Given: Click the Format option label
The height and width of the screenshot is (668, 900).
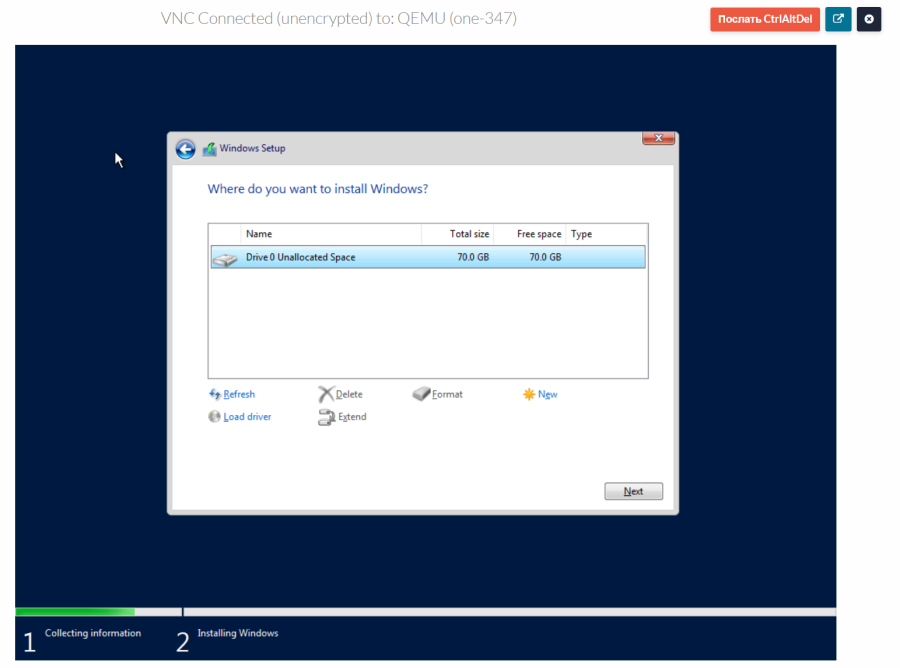Looking at the screenshot, I should (447, 394).
